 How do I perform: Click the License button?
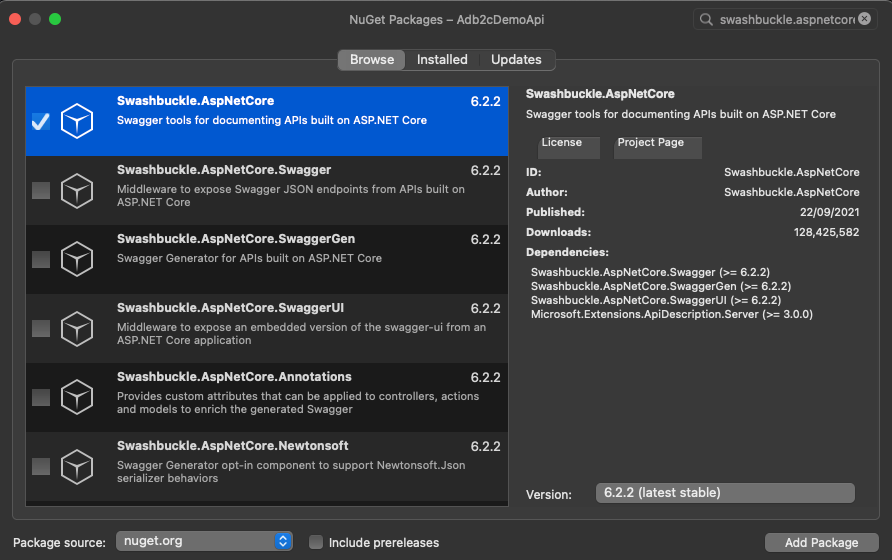(x=568, y=147)
